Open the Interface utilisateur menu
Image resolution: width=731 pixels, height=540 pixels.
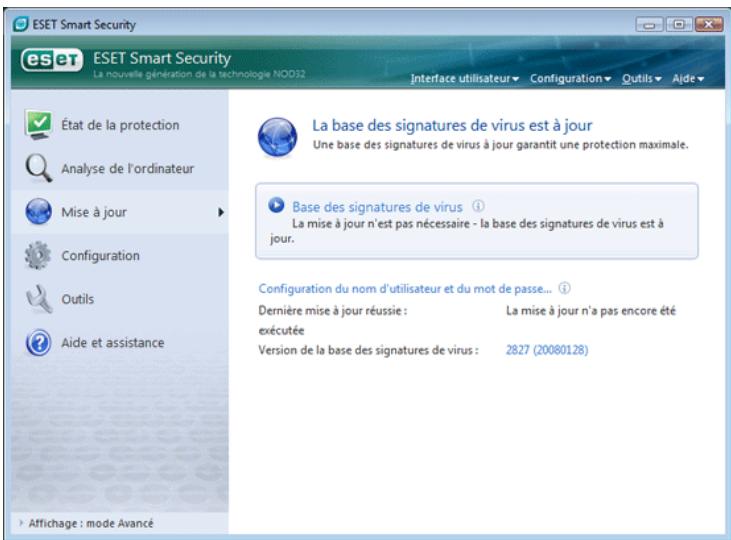pyautogui.click(x=464, y=78)
